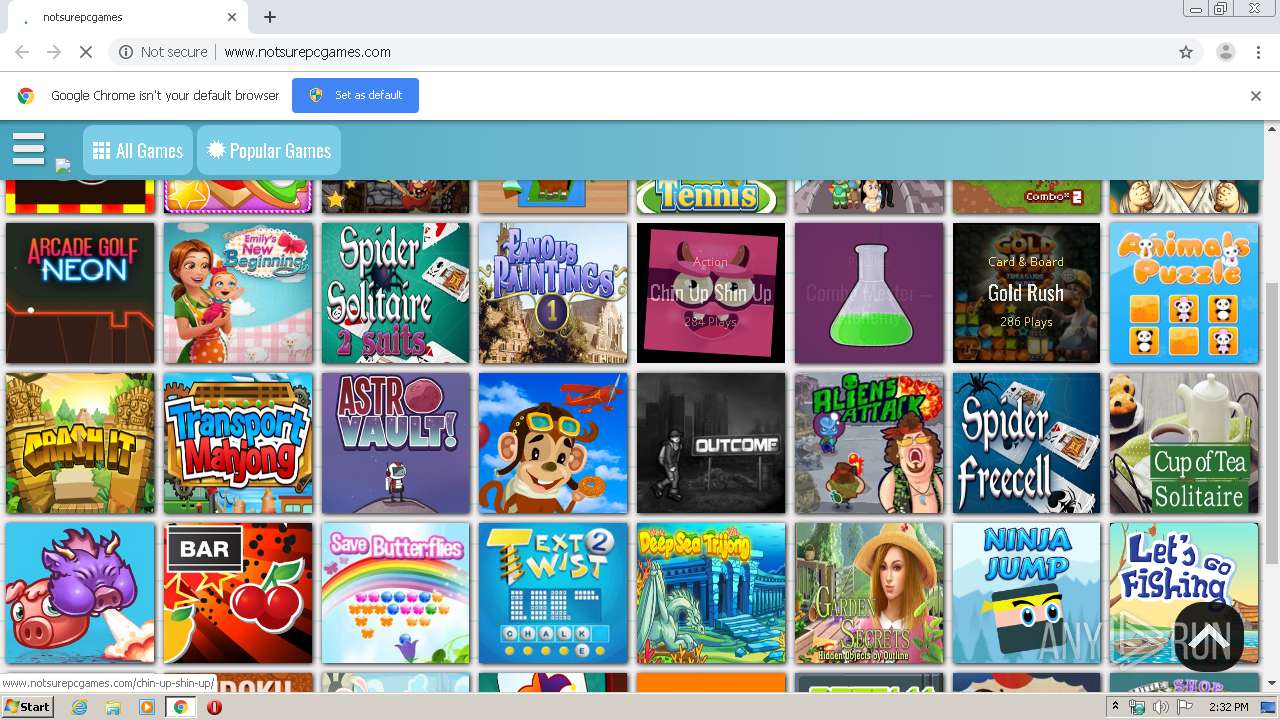Go forward with the forward arrow button

tap(54, 52)
